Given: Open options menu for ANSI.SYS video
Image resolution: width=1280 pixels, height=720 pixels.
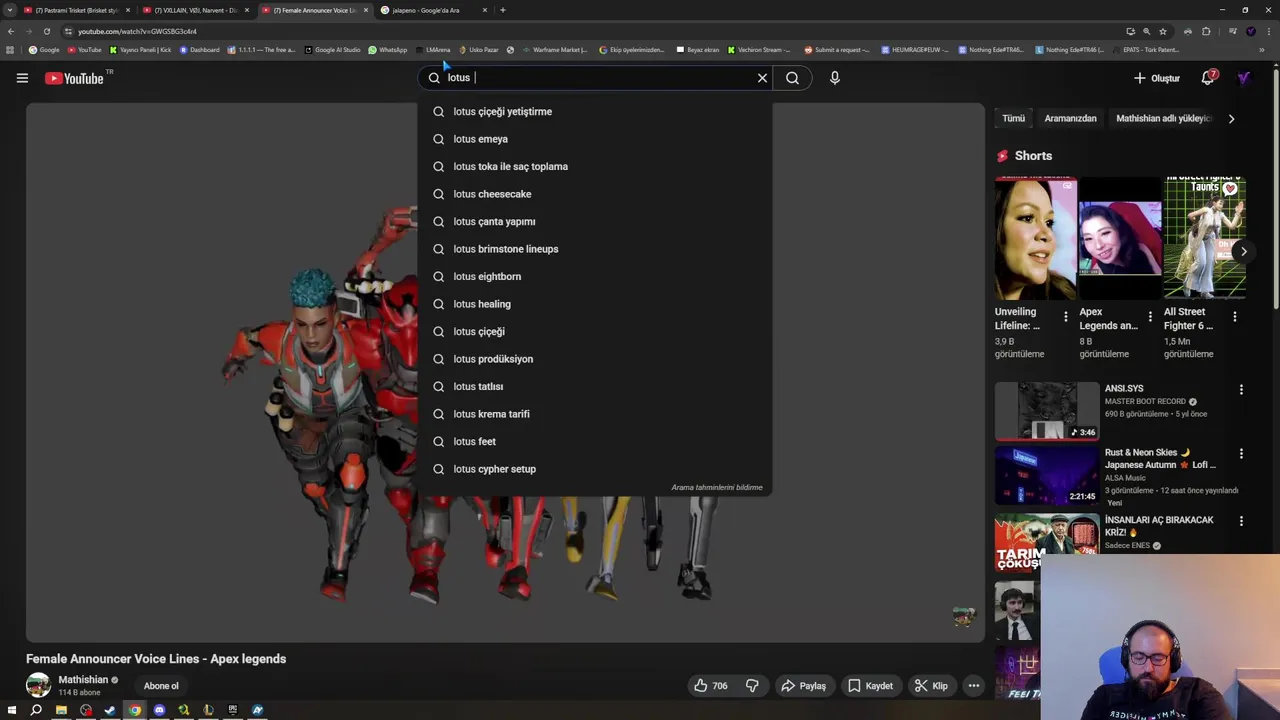Looking at the screenshot, I should [1241, 389].
